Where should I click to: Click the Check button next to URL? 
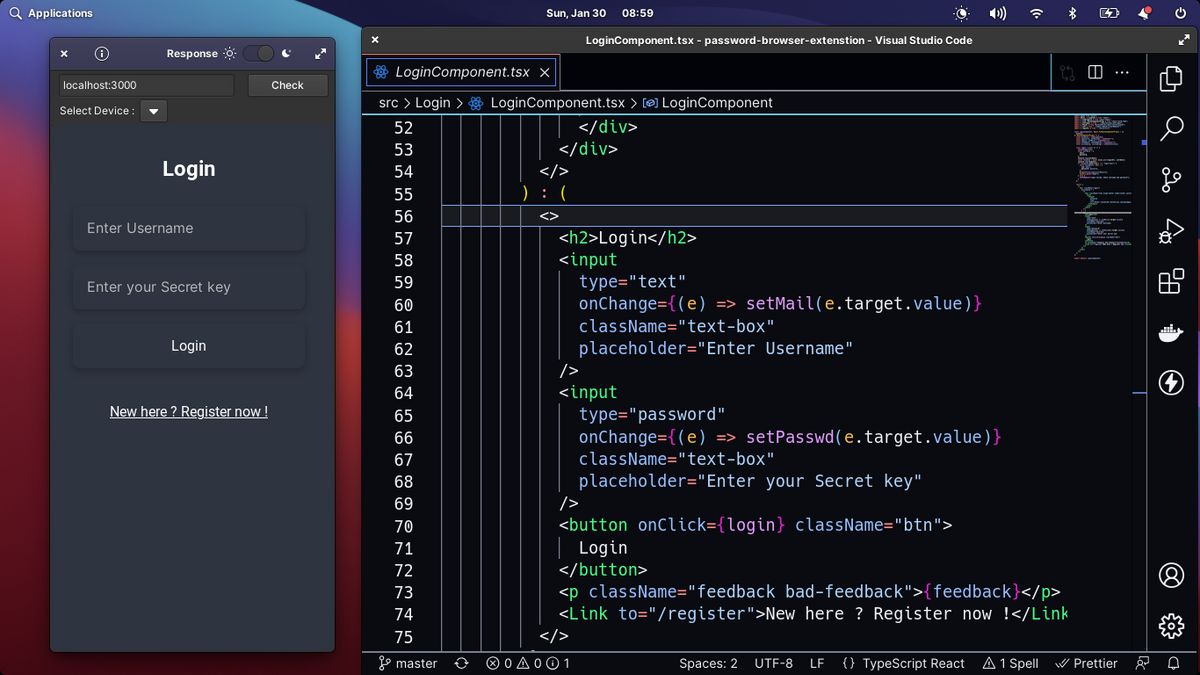tap(287, 85)
